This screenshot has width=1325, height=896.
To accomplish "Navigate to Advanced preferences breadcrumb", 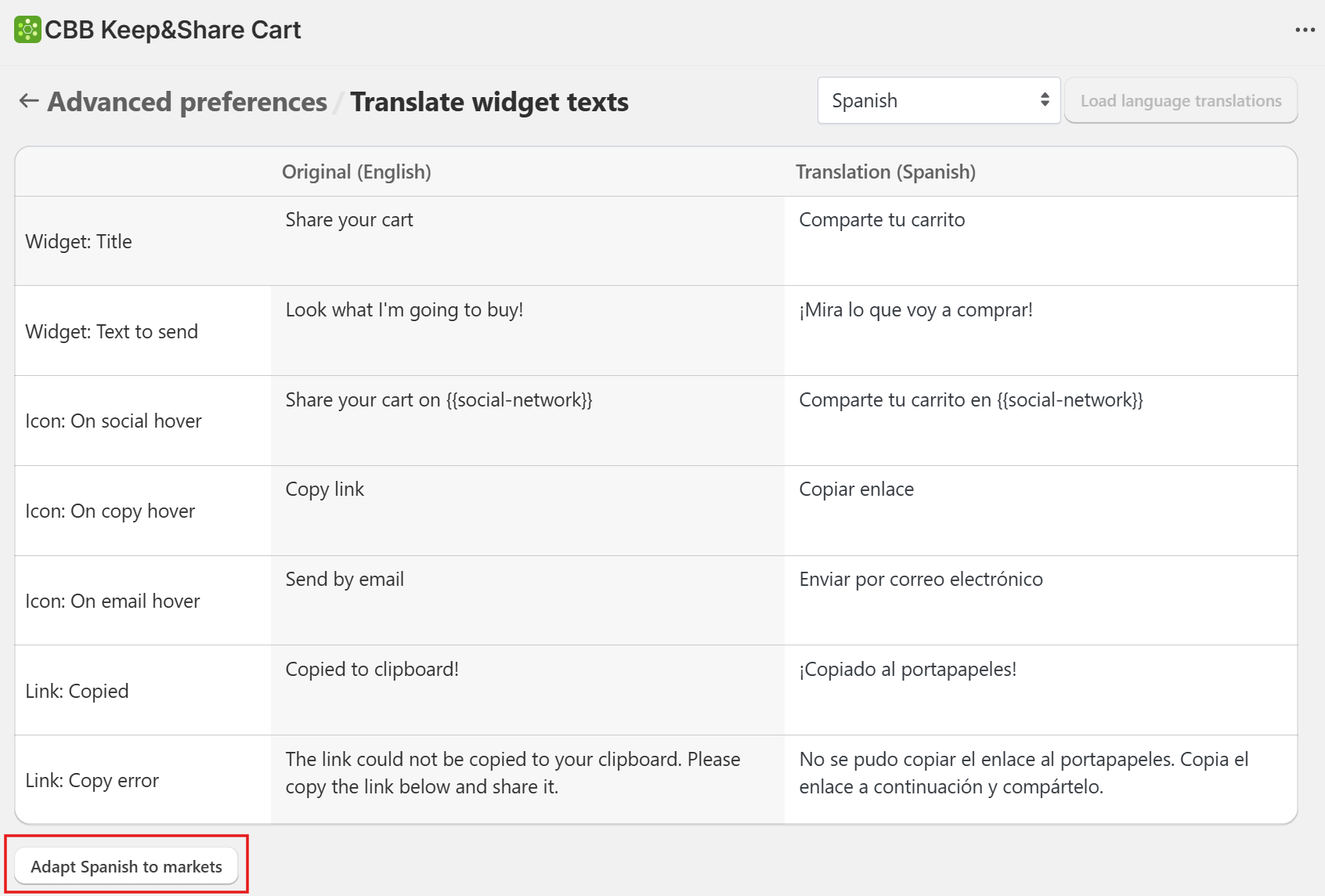I will point(187,102).
